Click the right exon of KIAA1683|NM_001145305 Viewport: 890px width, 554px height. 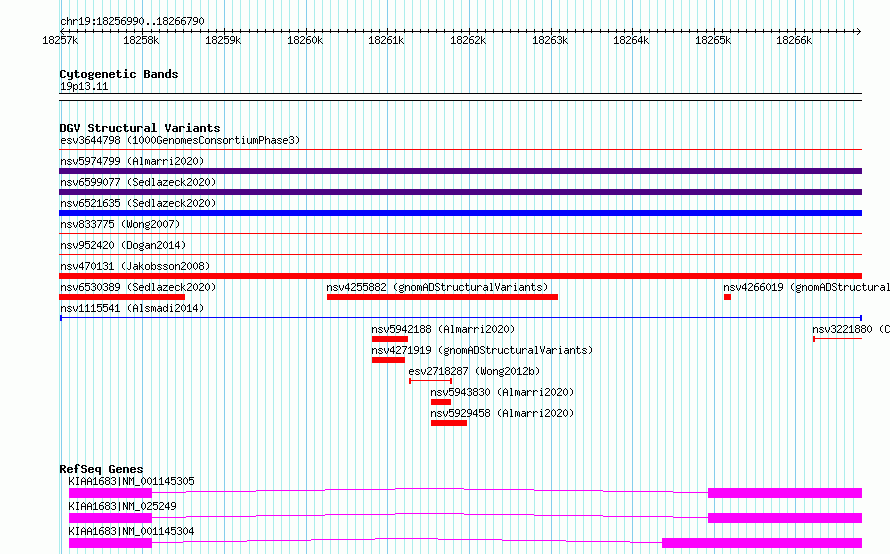coord(785,493)
